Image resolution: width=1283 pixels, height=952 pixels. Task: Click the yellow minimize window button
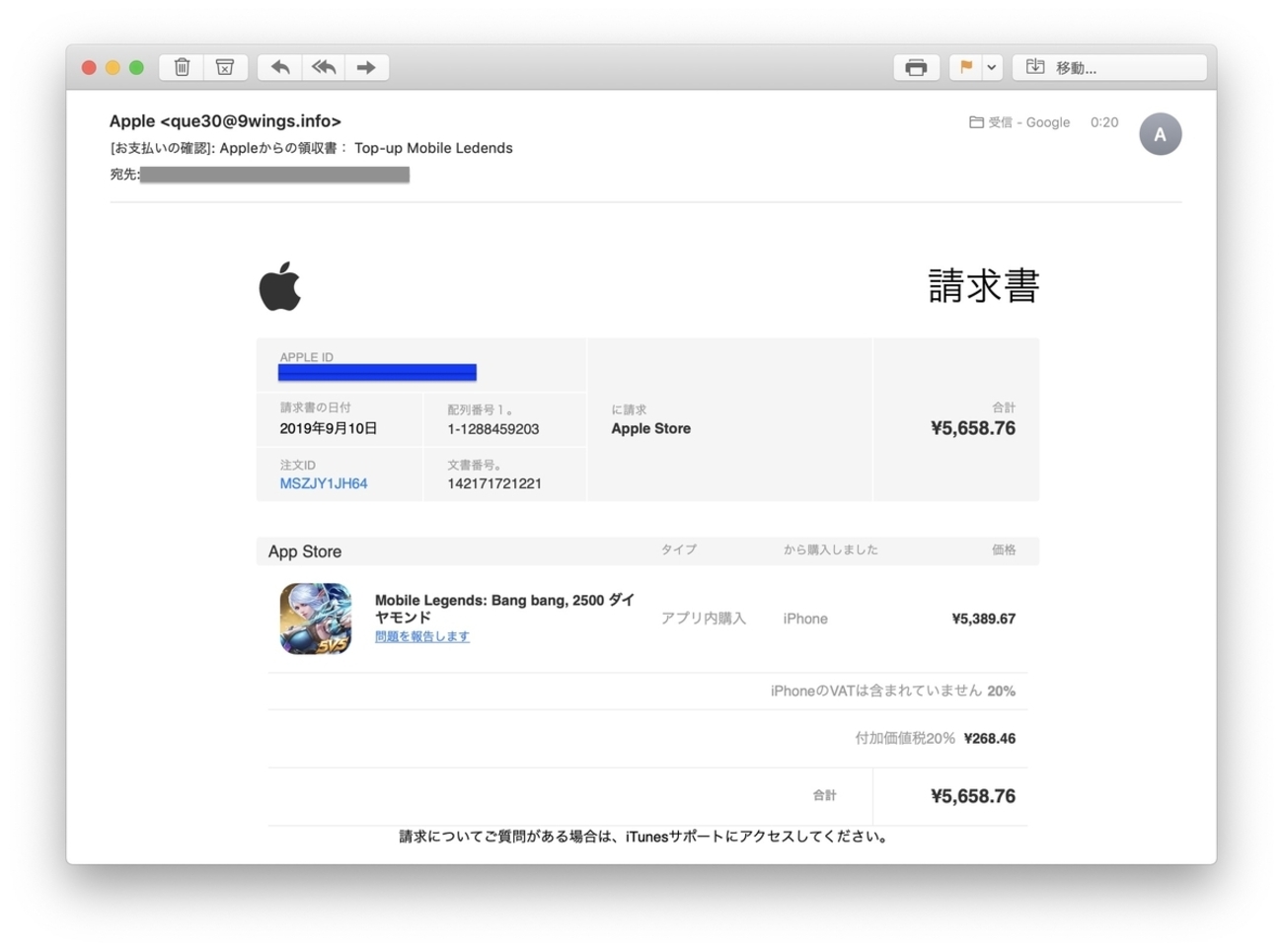(x=113, y=67)
